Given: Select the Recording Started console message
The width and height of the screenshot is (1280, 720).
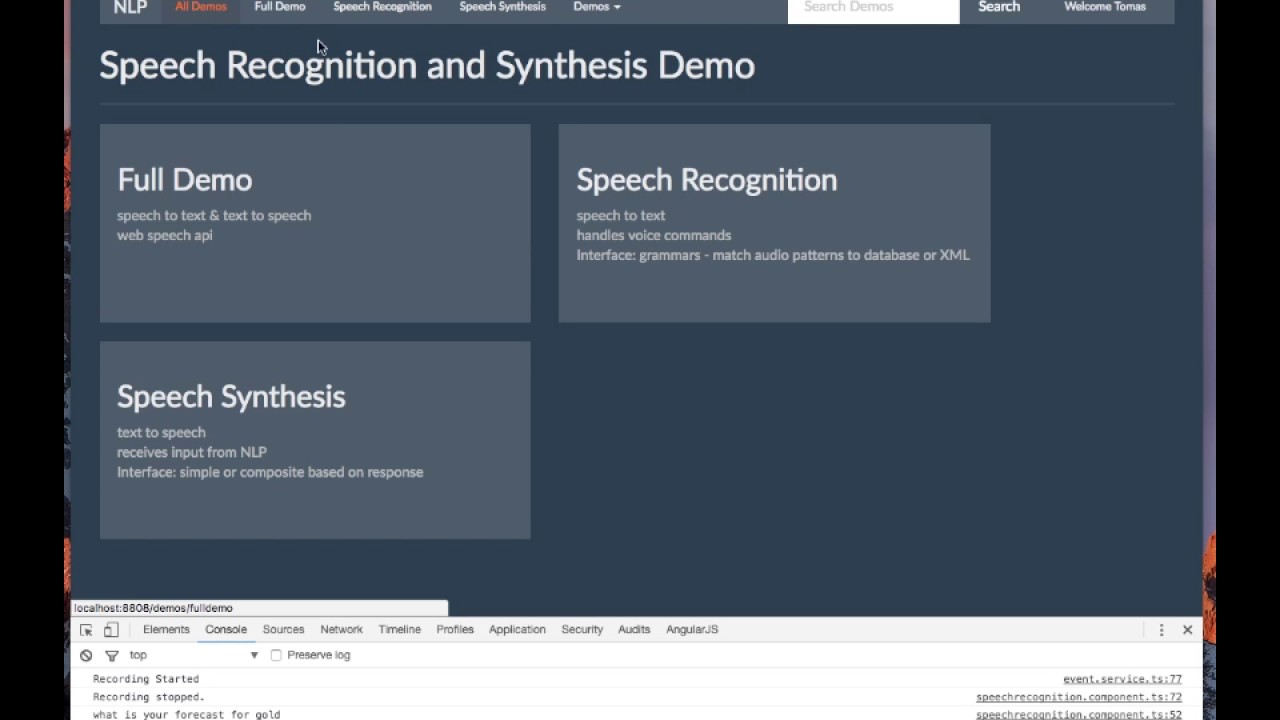Looking at the screenshot, I should [146, 679].
